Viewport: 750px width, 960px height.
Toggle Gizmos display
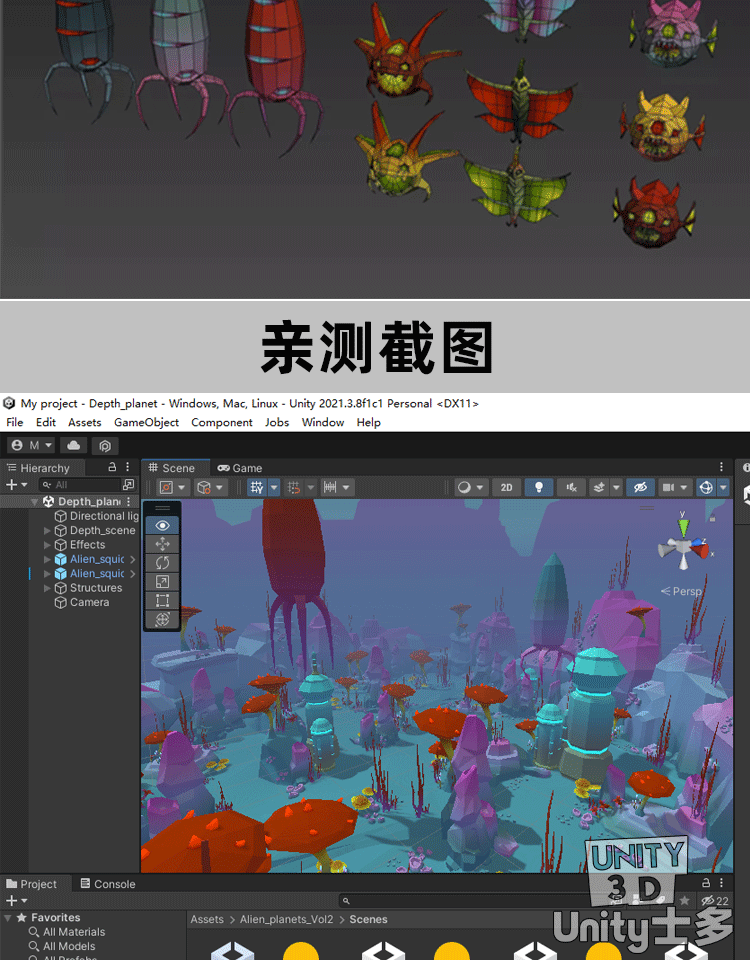coord(706,487)
